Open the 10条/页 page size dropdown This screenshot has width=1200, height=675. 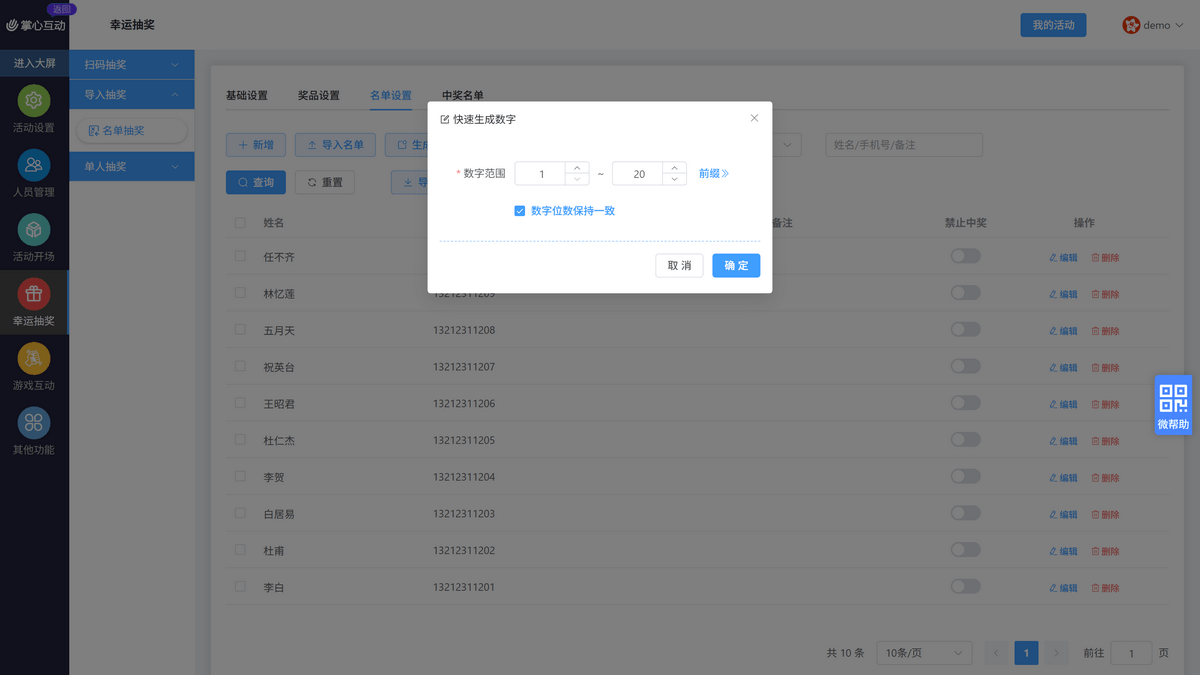click(x=924, y=653)
